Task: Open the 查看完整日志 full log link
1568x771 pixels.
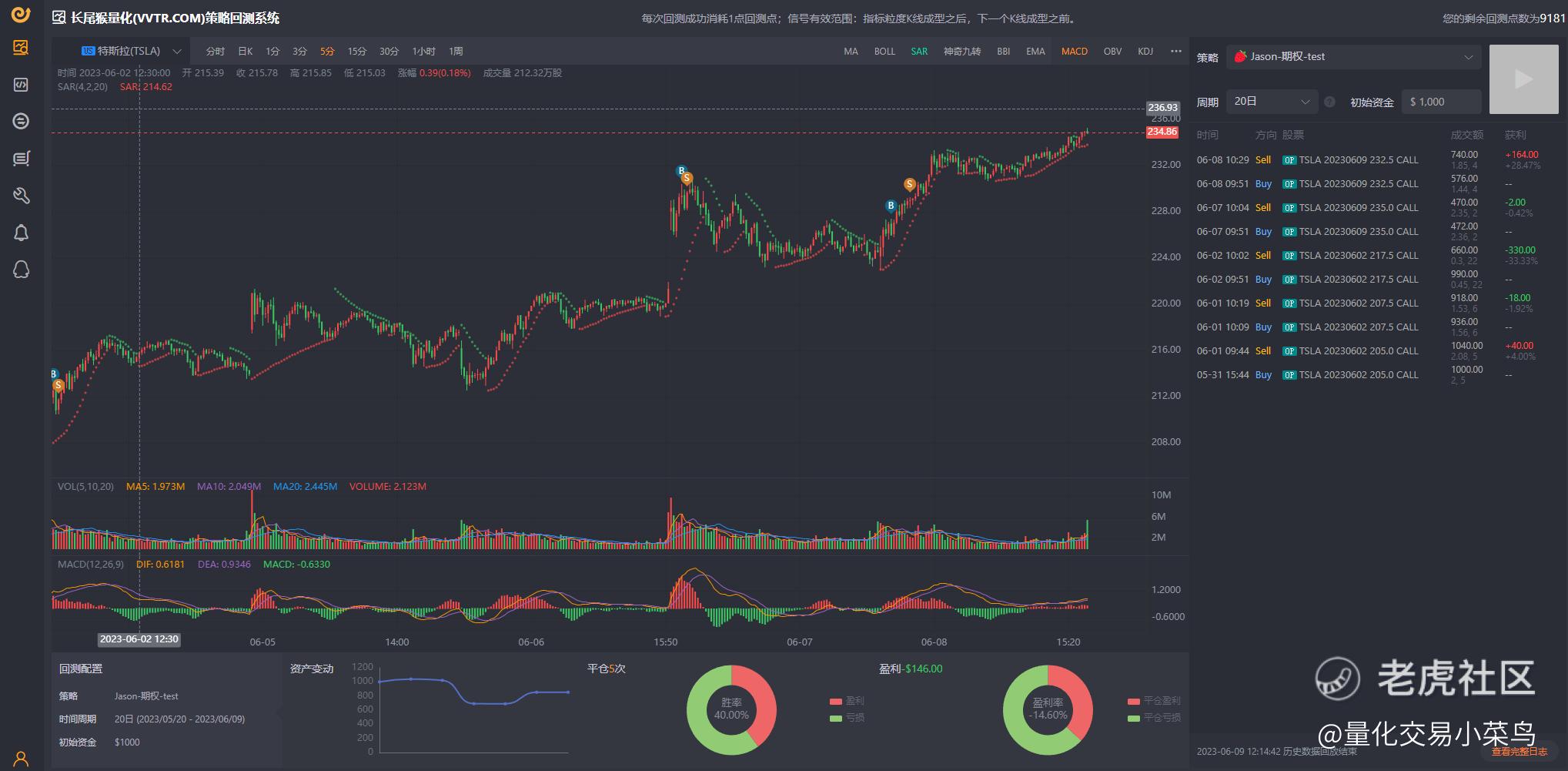Action: click(1519, 751)
